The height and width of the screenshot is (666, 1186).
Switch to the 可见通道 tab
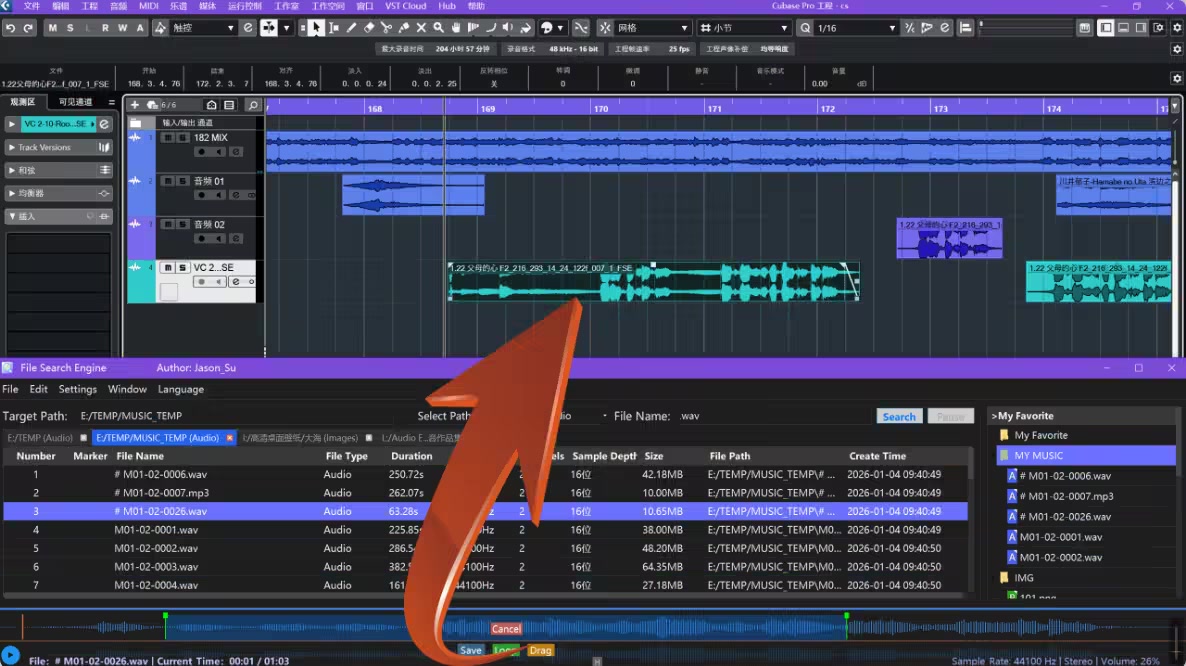[x=75, y=102]
